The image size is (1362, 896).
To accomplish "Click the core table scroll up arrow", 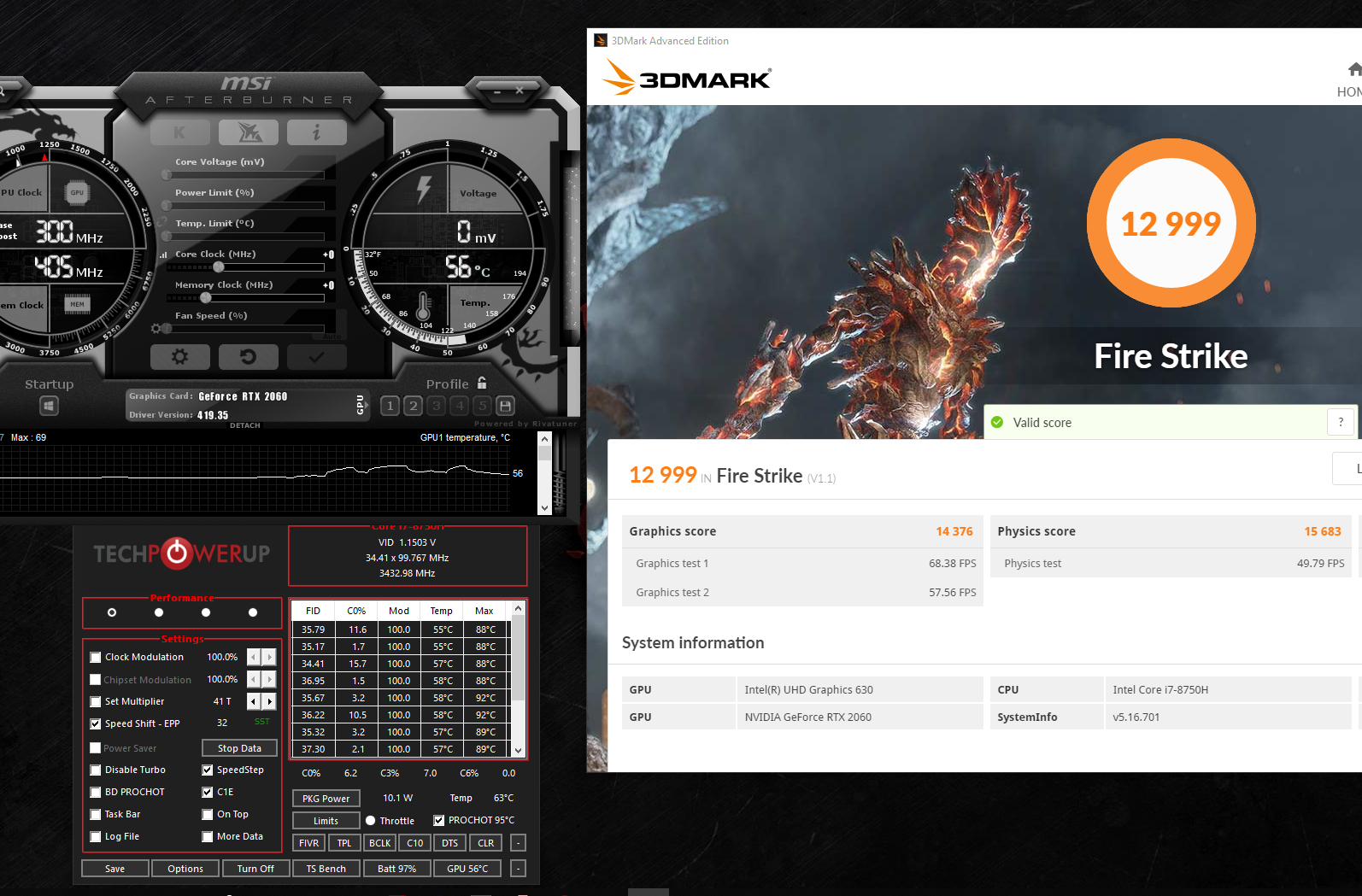I will click(518, 609).
